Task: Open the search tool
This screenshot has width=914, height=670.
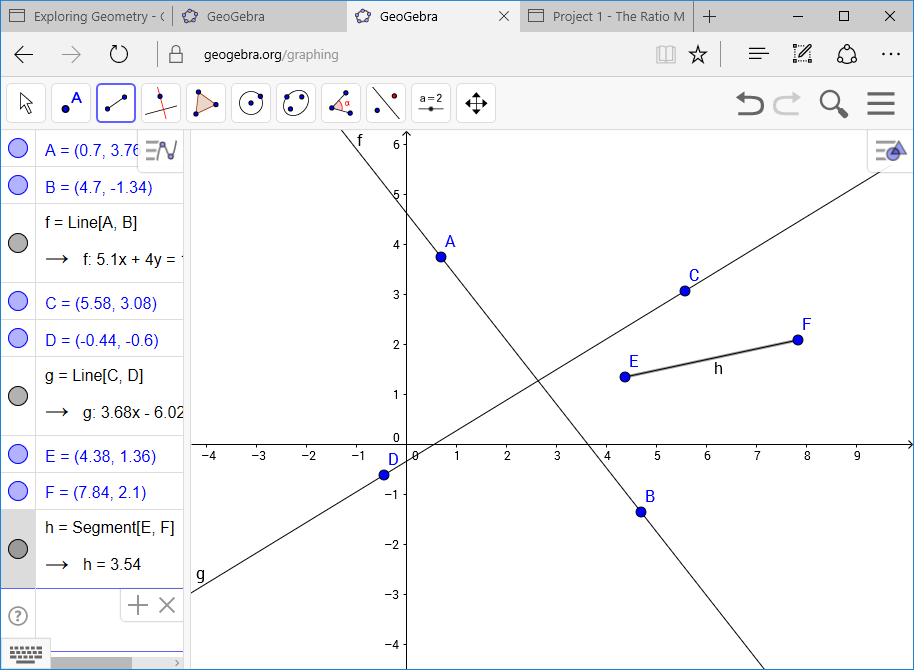Action: [x=833, y=103]
